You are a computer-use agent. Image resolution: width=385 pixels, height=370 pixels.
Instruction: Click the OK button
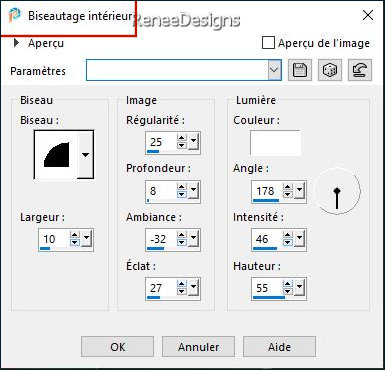point(118,347)
